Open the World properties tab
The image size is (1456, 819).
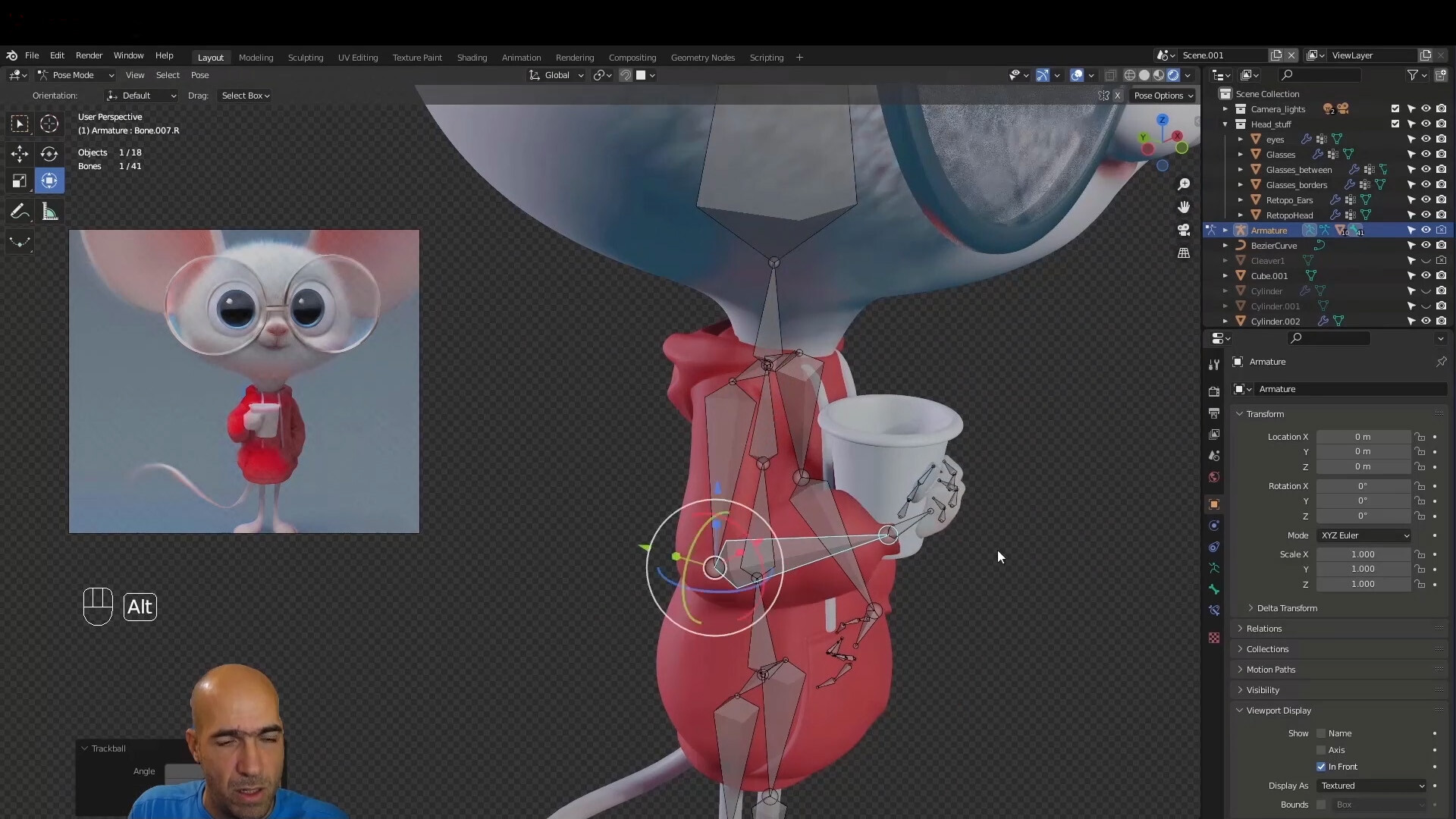point(1214,477)
